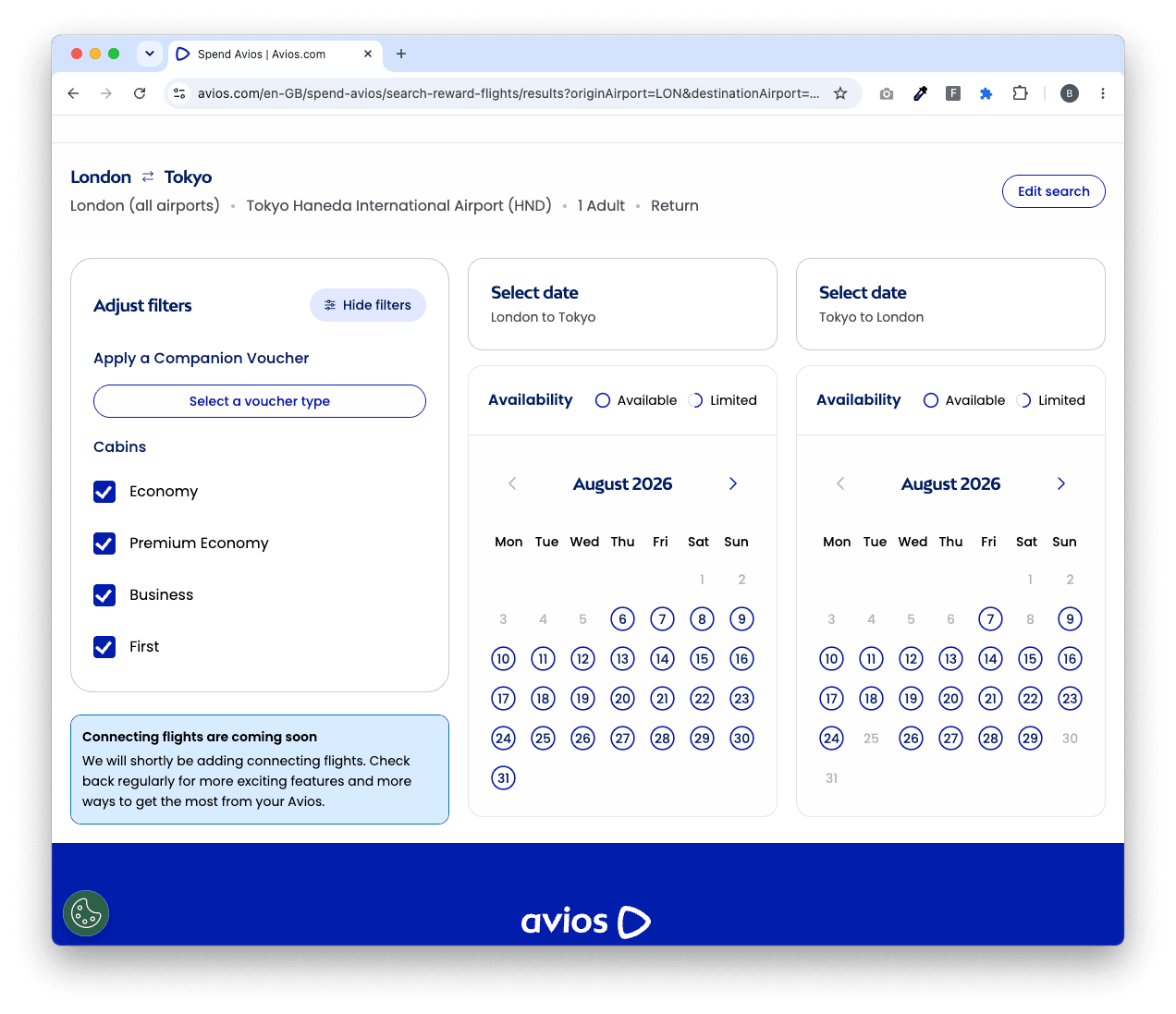This screenshot has width=1176, height=1014.
Task: Click the Avios logo in footer
Action: (x=586, y=922)
